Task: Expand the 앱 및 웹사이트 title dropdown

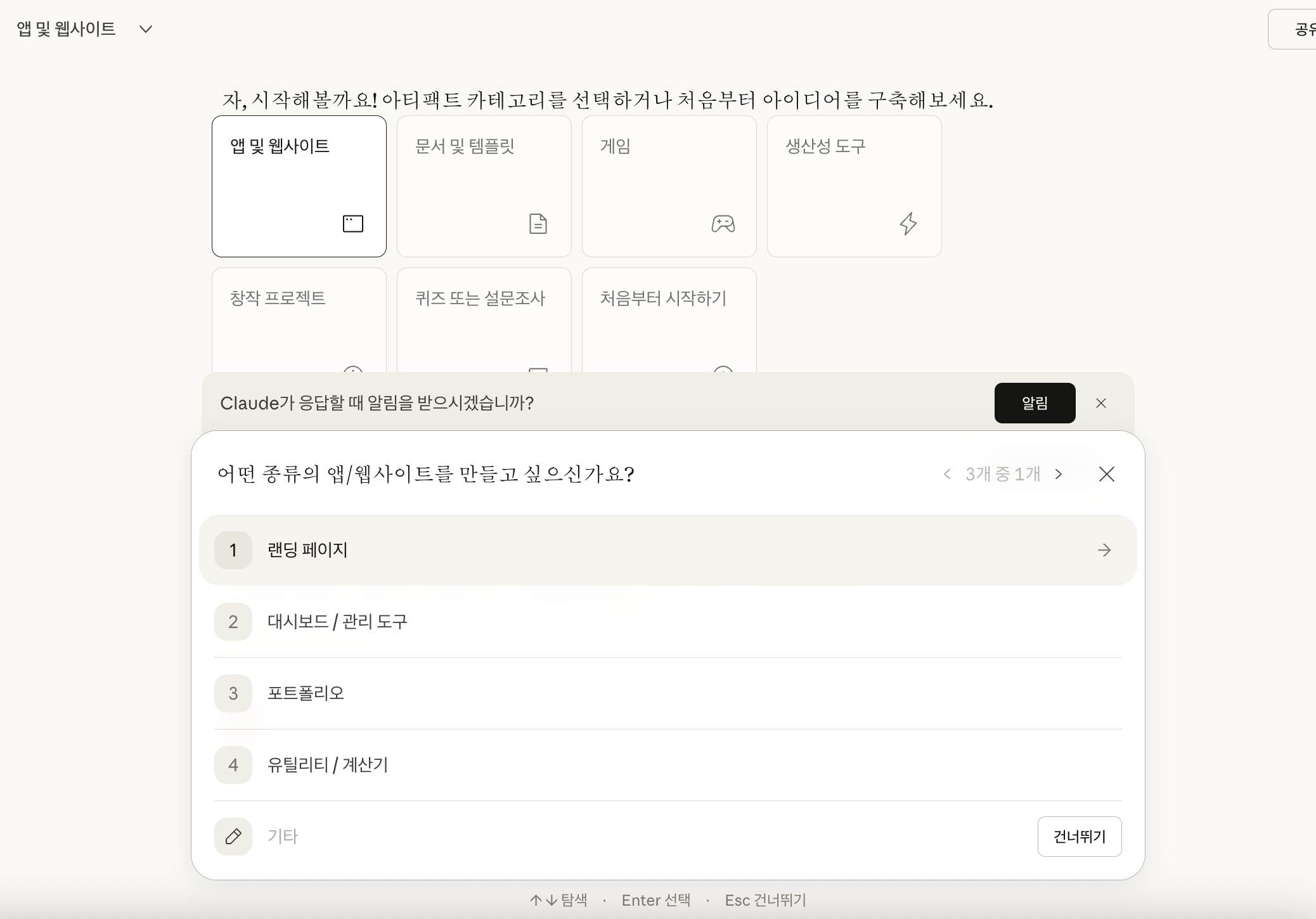Action: [x=145, y=29]
